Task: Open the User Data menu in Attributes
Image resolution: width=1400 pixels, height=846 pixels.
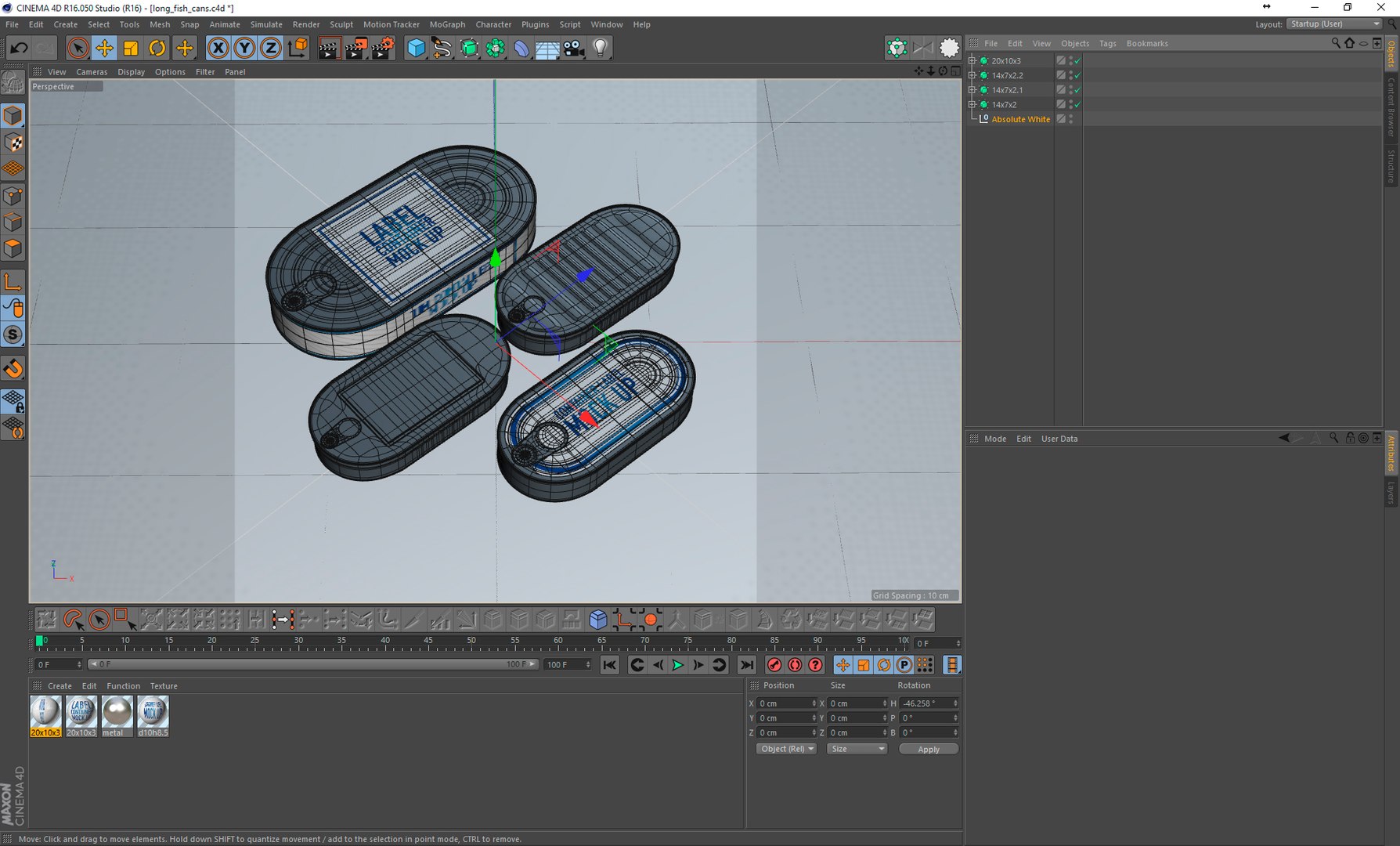Action: pyautogui.click(x=1059, y=439)
